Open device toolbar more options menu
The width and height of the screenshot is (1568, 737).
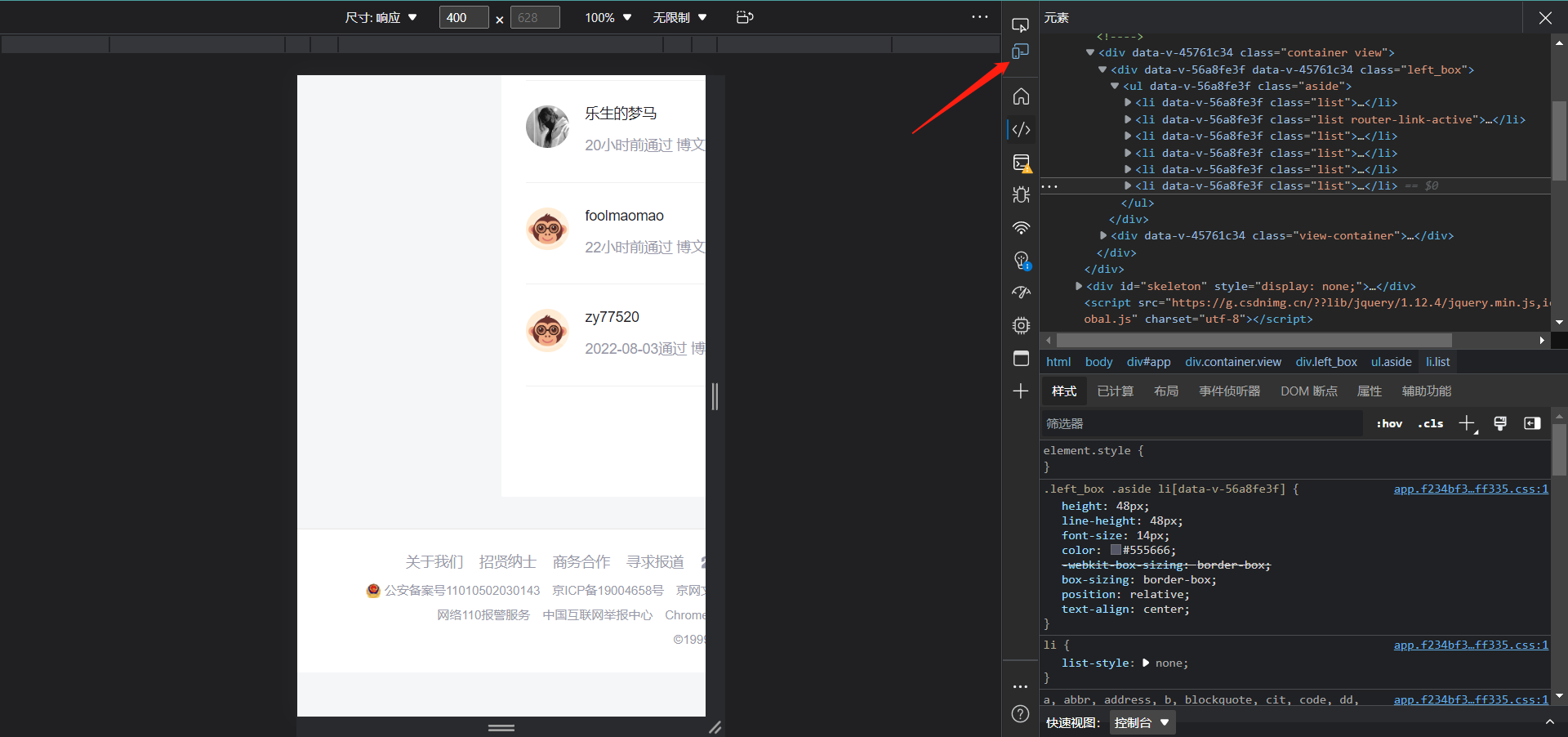tap(980, 16)
